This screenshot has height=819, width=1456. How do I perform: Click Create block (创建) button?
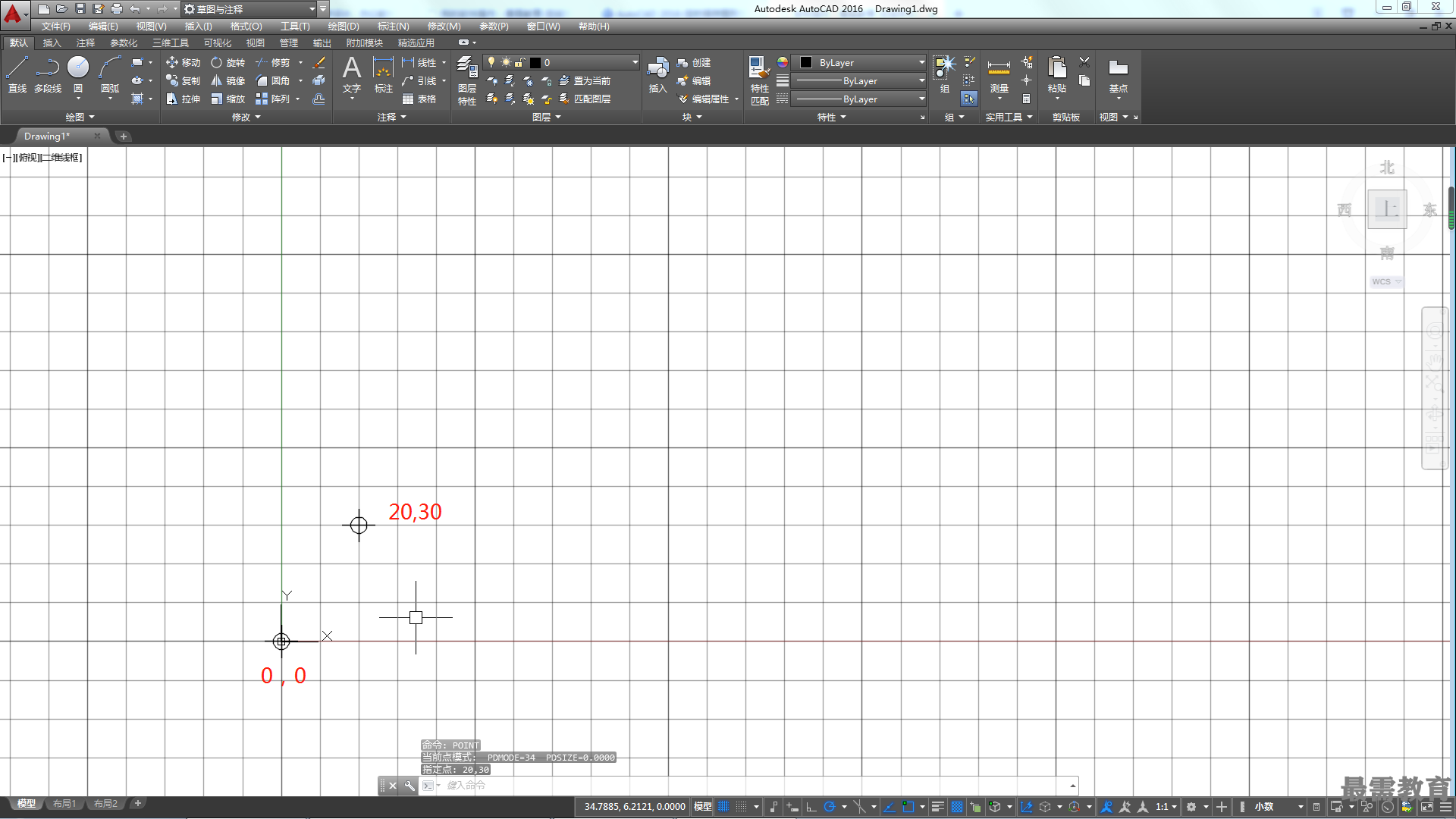[x=694, y=62]
